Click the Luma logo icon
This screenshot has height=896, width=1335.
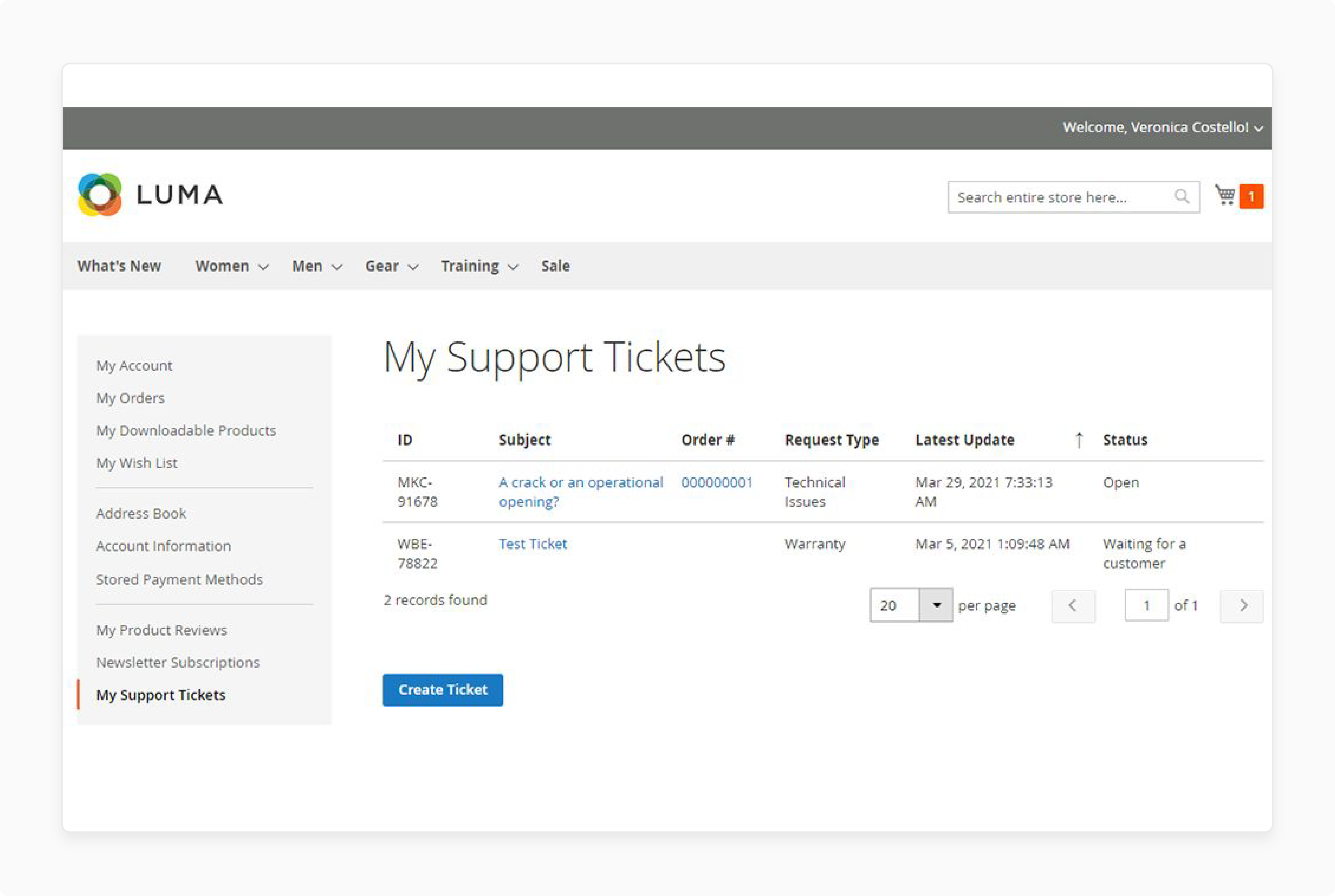click(99, 195)
